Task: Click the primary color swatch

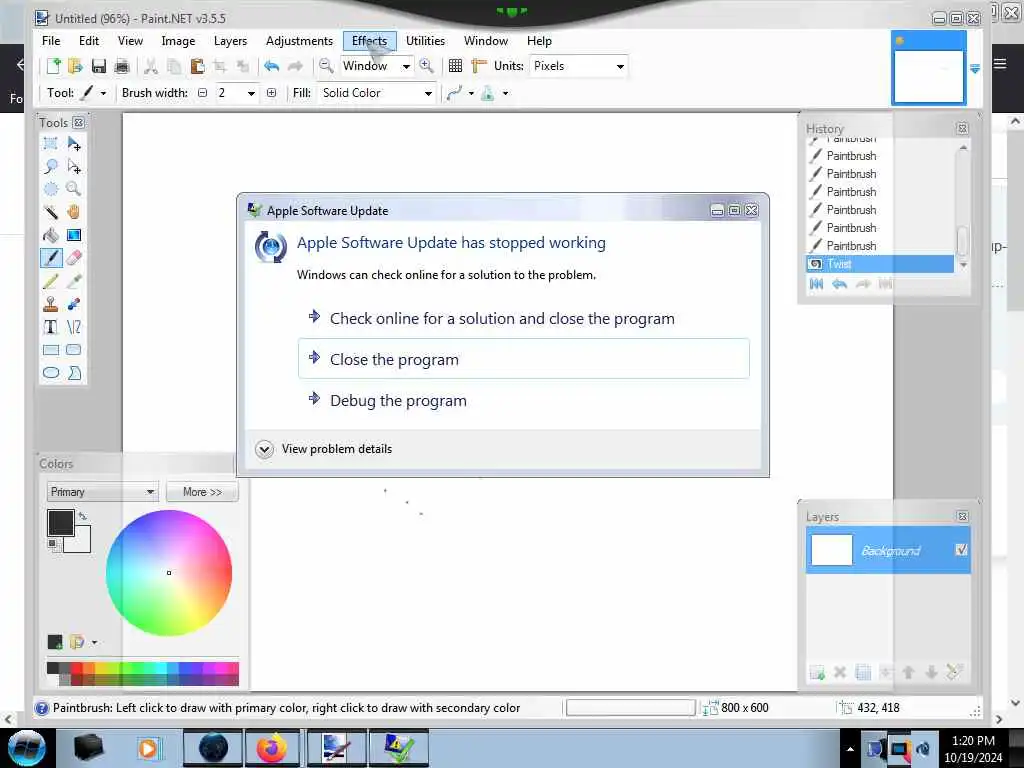Action: click(x=60, y=522)
